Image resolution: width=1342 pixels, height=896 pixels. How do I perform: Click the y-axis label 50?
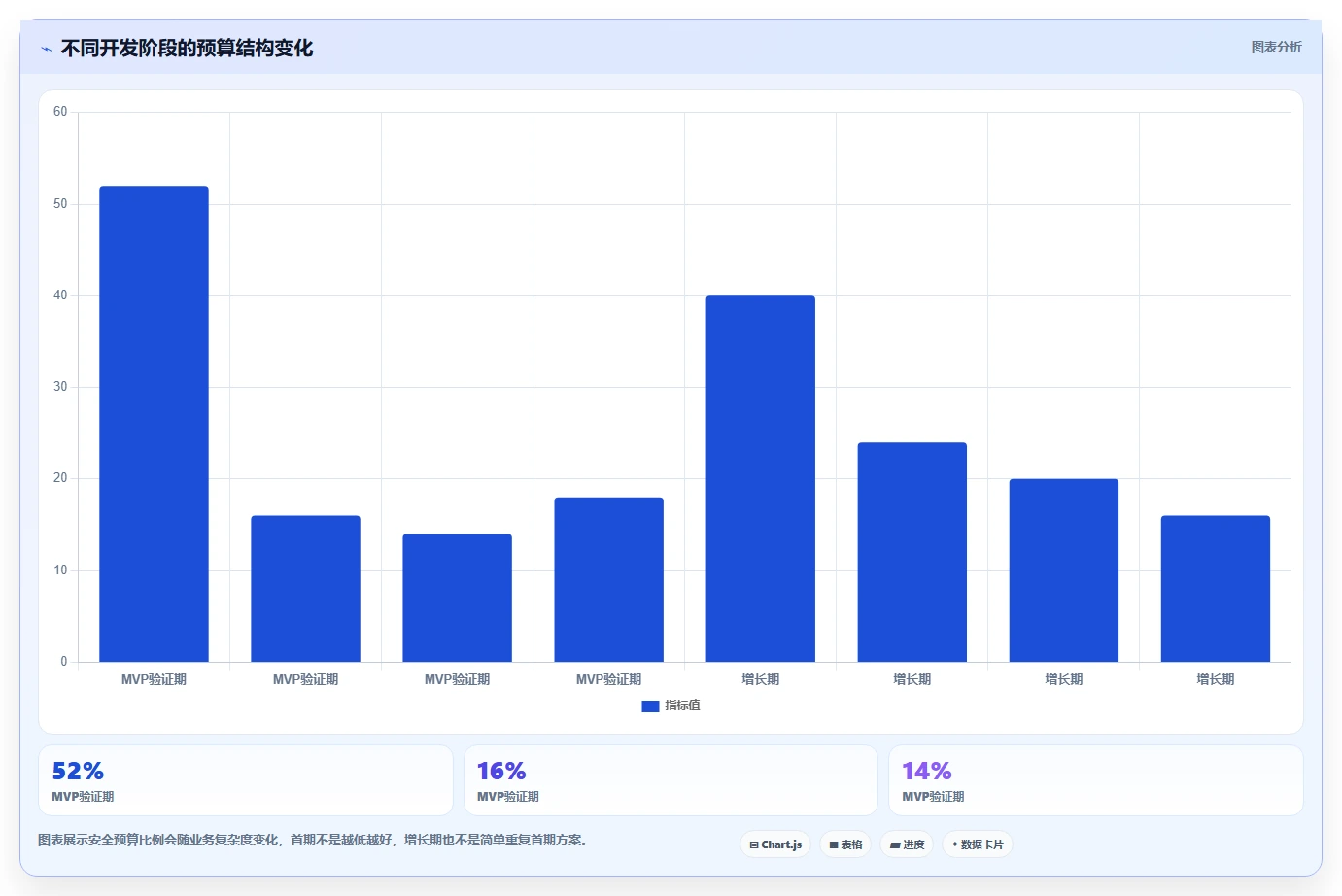[60, 204]
